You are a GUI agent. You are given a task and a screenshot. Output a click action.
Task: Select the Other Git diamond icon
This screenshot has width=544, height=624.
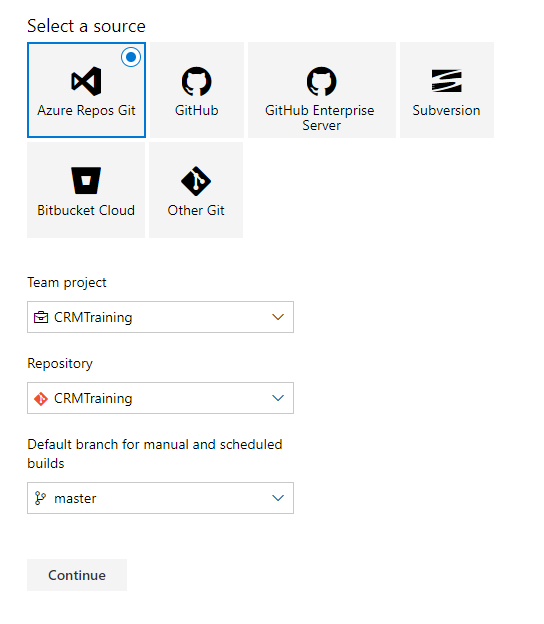coord(196,181)
